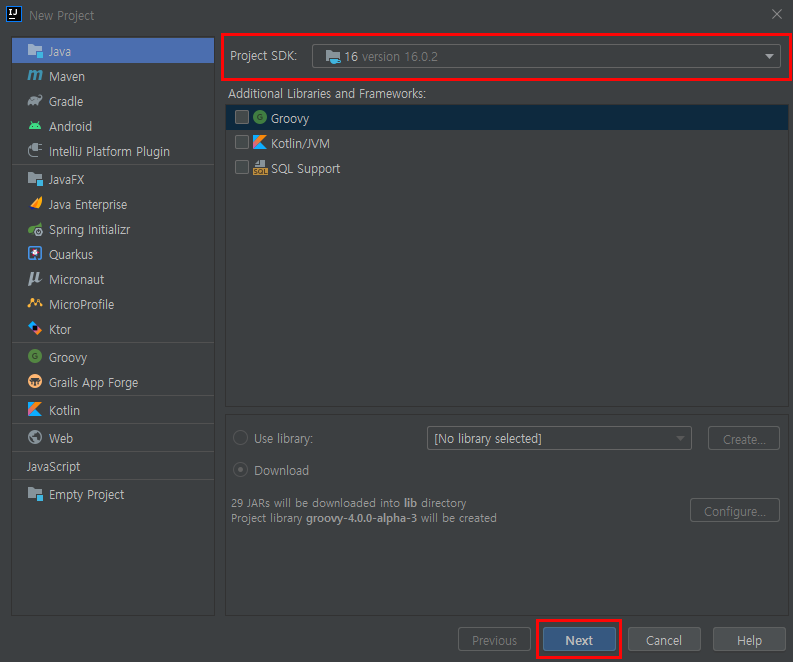The height and width of the screenshot is (662, 793).
Task: Click the Web globe icon
Action: coord(35,437)
